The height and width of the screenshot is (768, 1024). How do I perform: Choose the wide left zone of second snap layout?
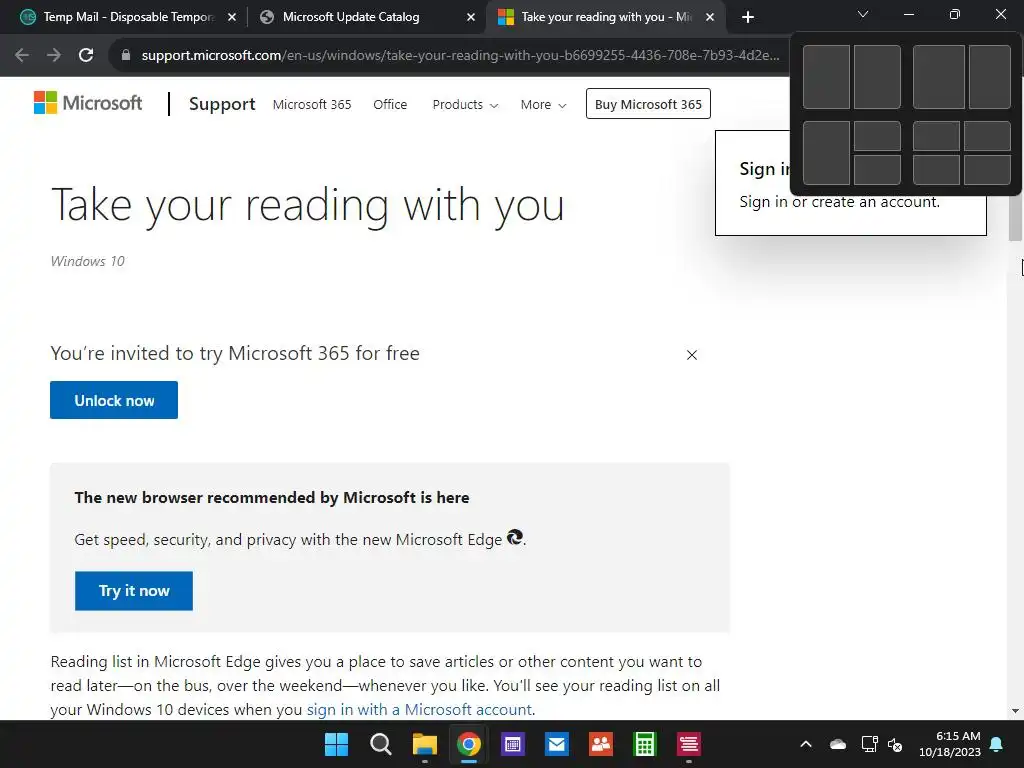coord(938,77)
